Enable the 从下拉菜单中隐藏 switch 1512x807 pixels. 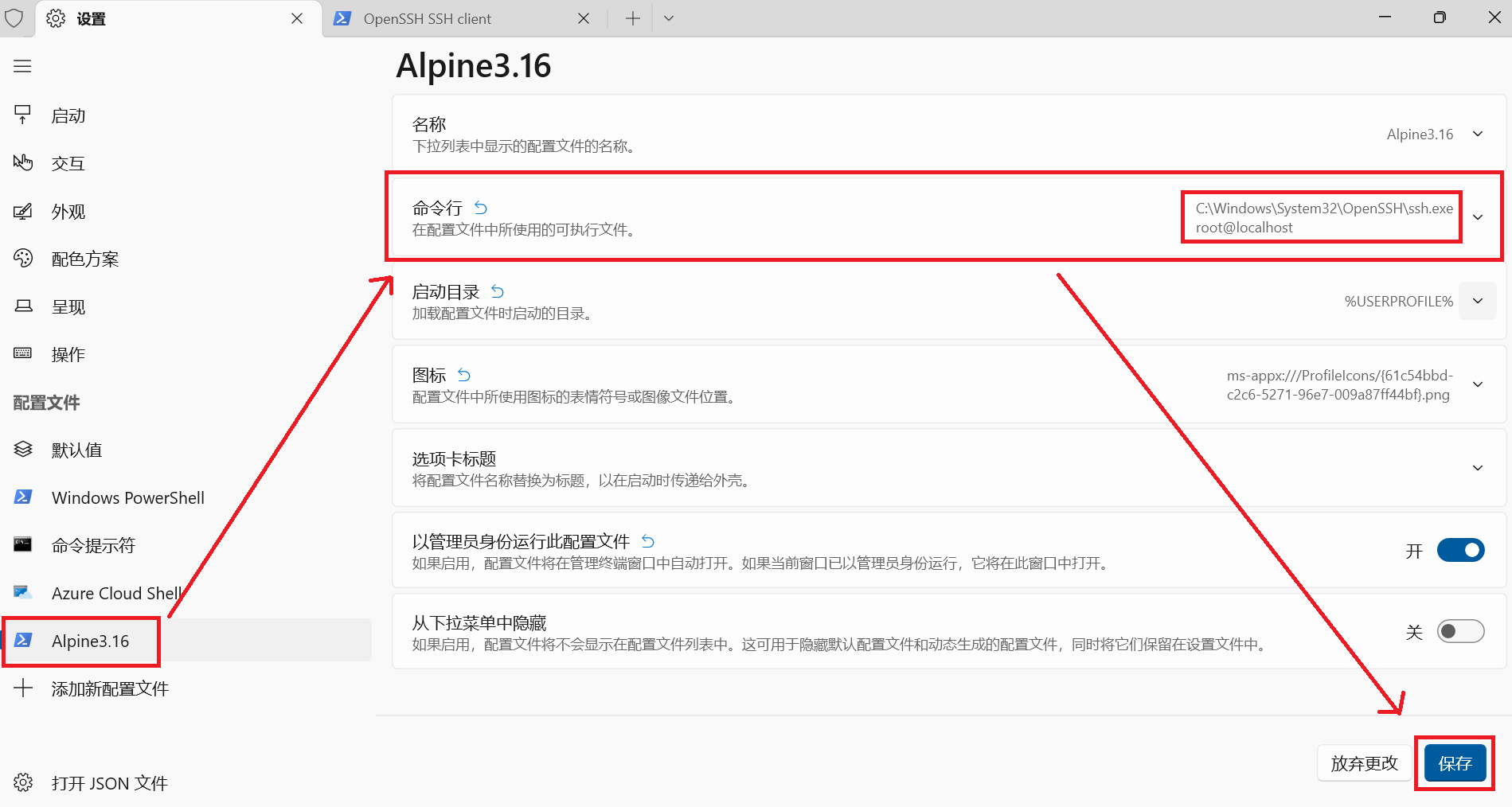(x=1460, y=631)
